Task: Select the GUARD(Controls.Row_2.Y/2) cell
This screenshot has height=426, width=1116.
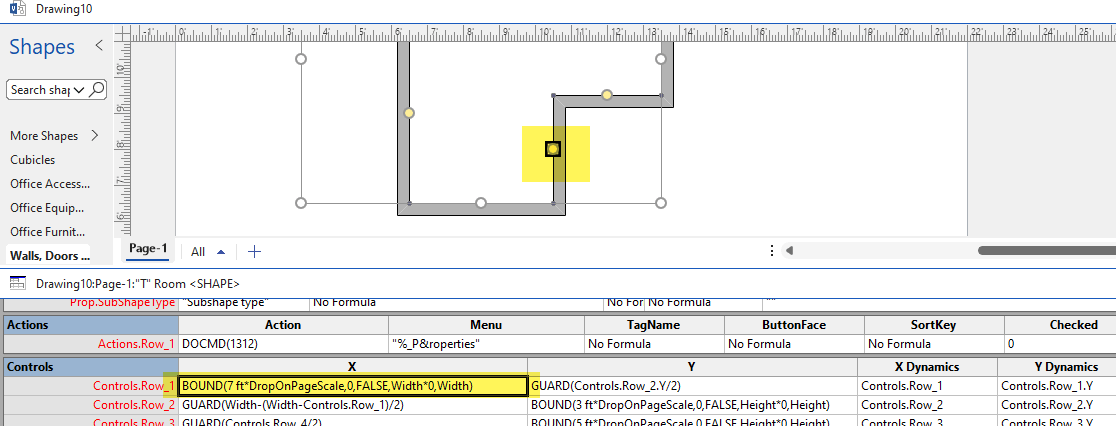Action: point(693,386)
